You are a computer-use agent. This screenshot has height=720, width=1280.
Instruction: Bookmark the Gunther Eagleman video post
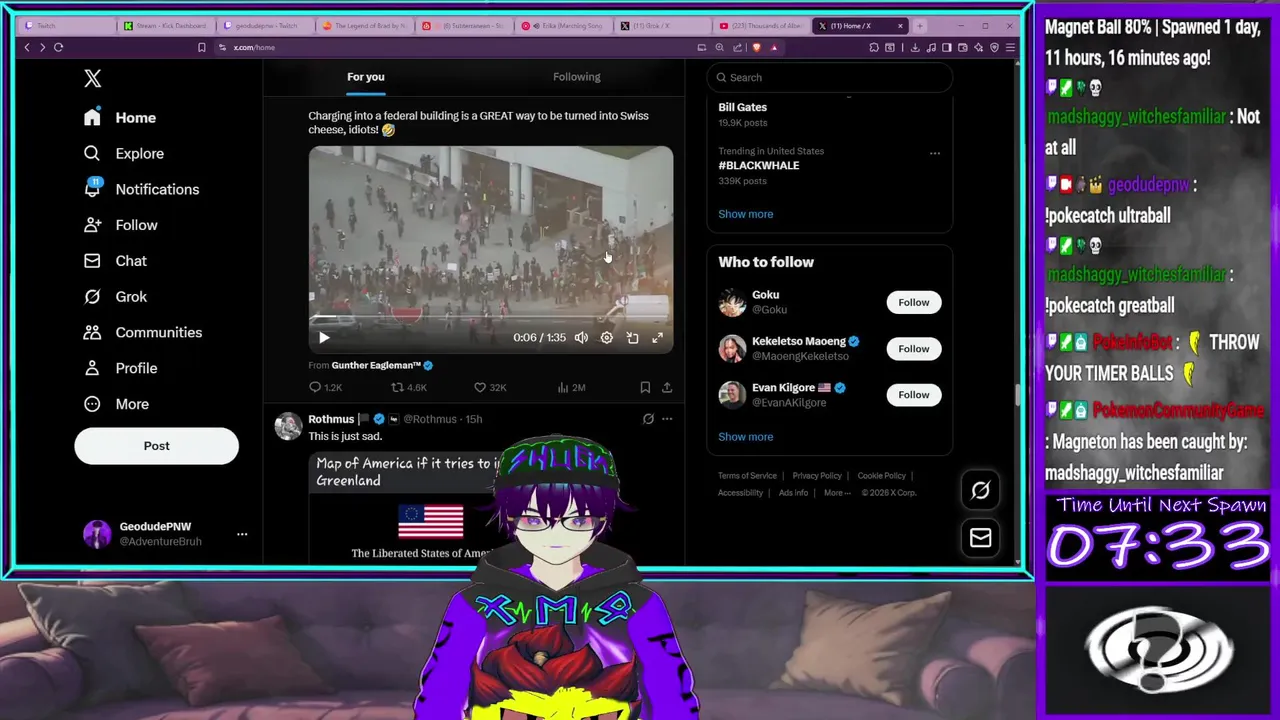point(645,387)
